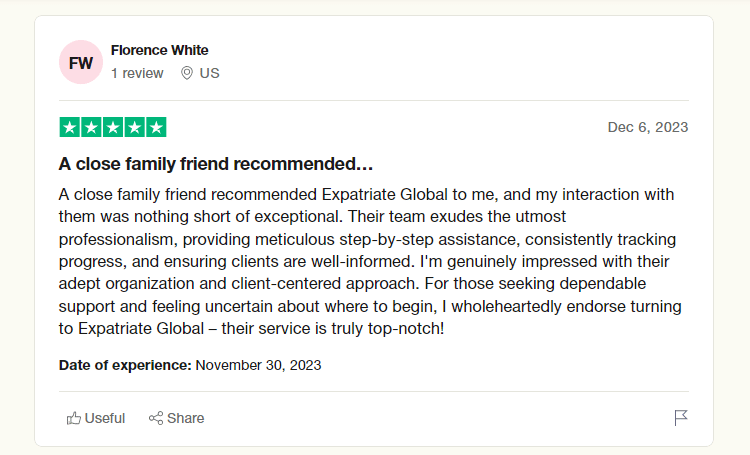
Task: Open Florence White's profile name link
Action: click(160, 50)
